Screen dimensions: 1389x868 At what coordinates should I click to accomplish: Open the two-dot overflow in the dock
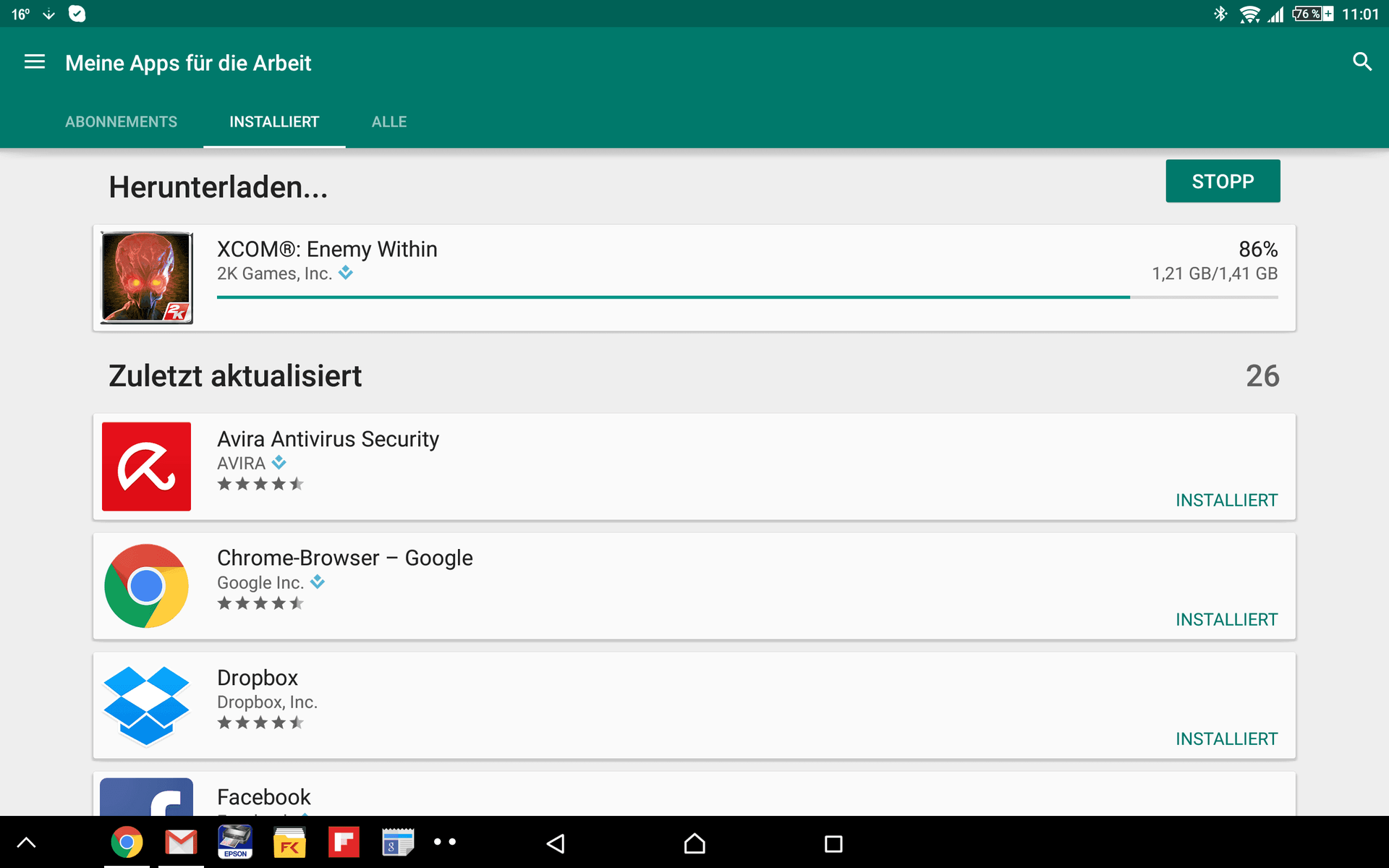coord(445,842)
